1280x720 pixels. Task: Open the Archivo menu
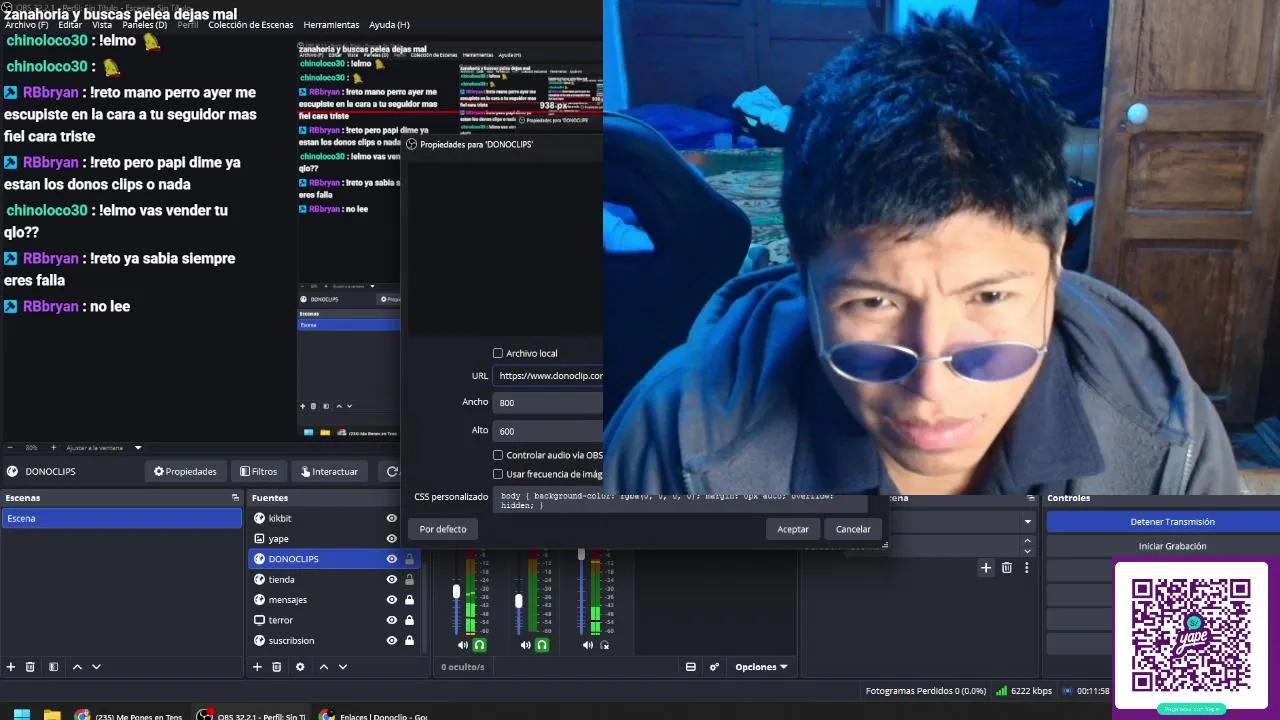click(26, 25)
